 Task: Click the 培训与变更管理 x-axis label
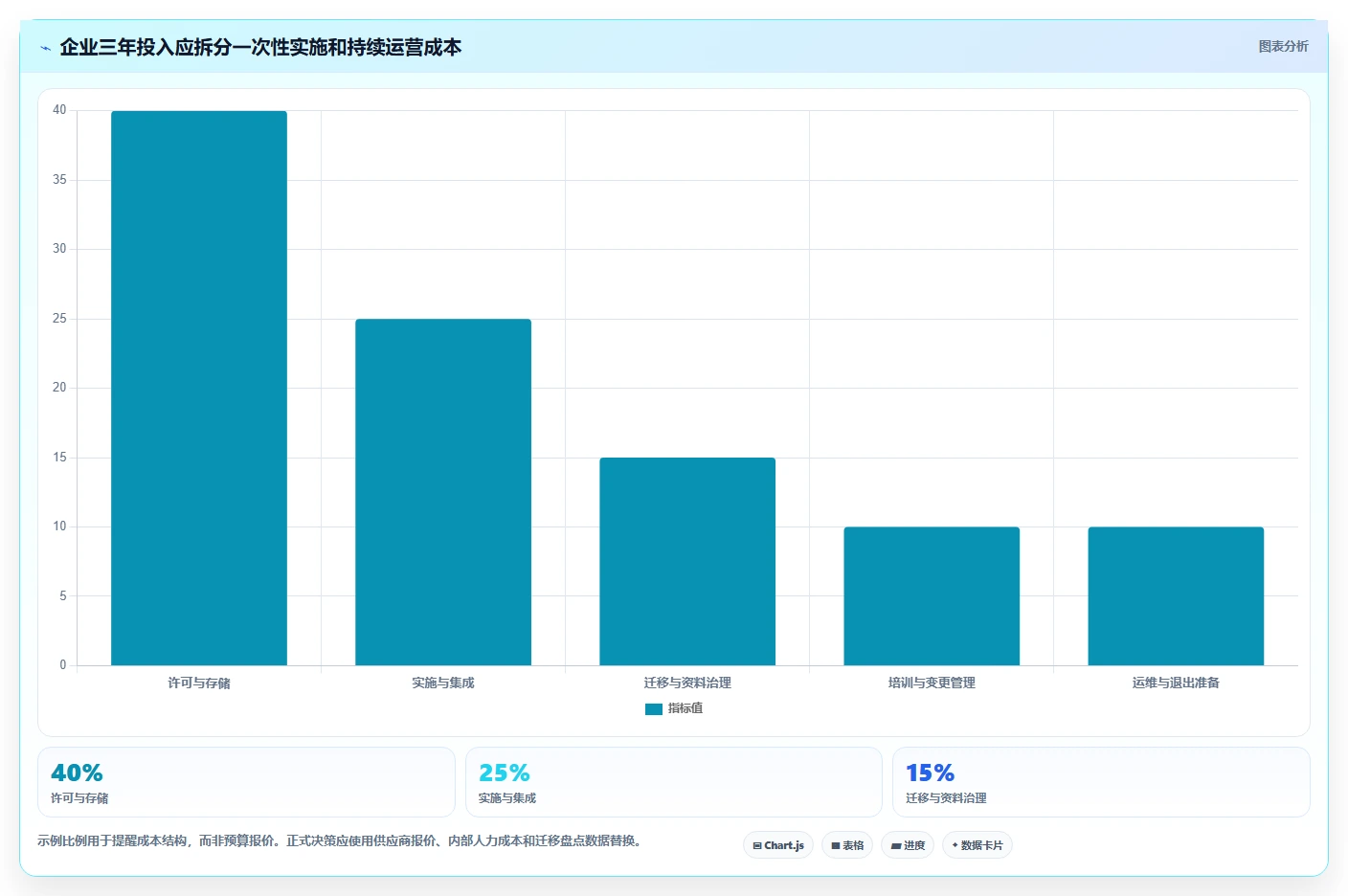point(932,683)
